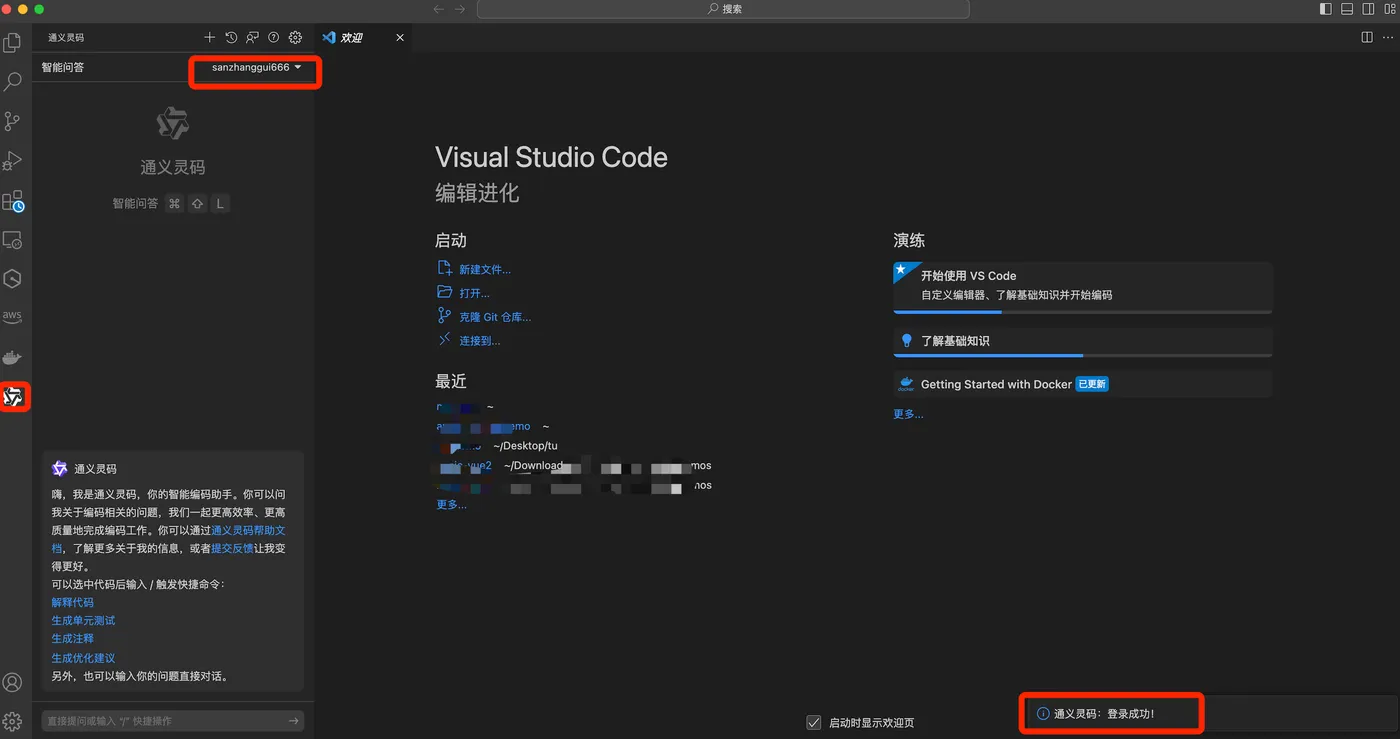The height and width of the screenshot is (739, 1400).
Task: Open the Extensions view
Action: coord(12,202)
